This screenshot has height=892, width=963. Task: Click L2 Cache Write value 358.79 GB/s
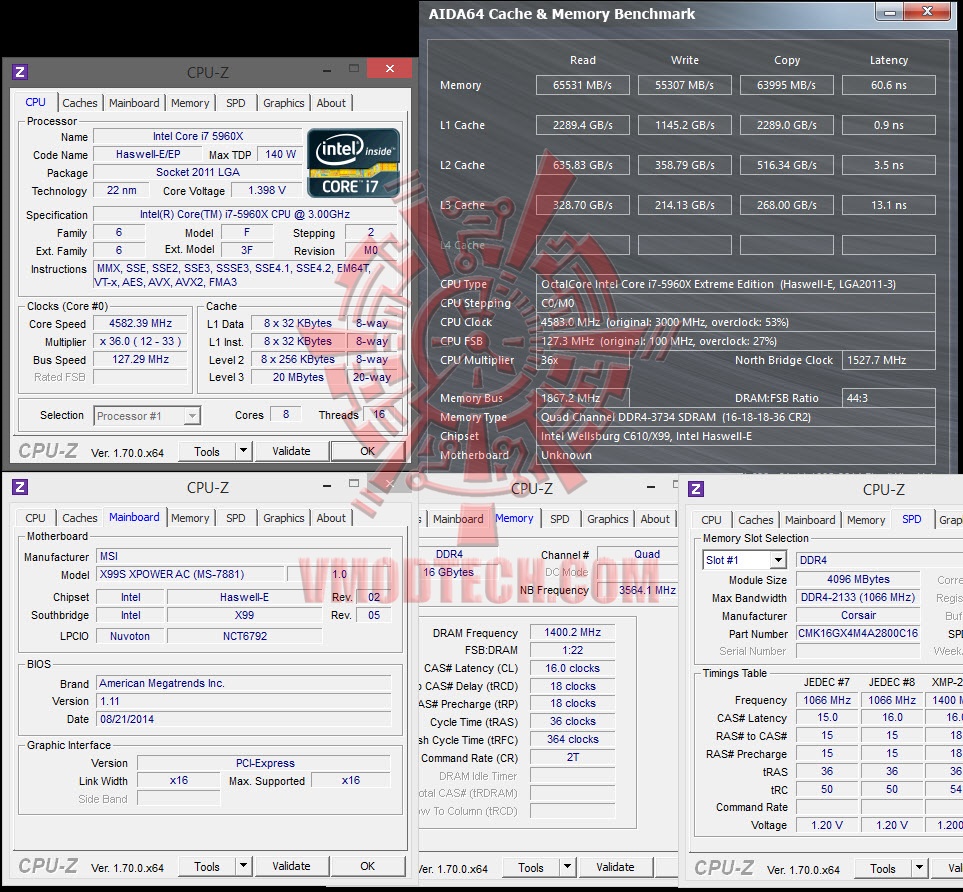click(684, 165)
